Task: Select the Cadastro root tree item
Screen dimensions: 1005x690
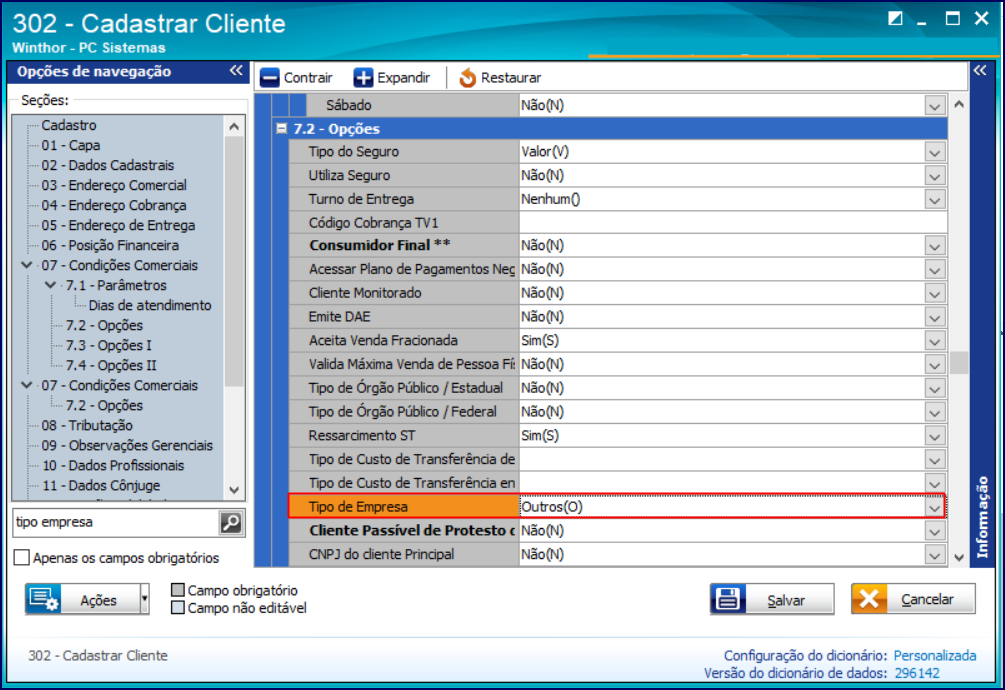Action: (x=69, y=126)
